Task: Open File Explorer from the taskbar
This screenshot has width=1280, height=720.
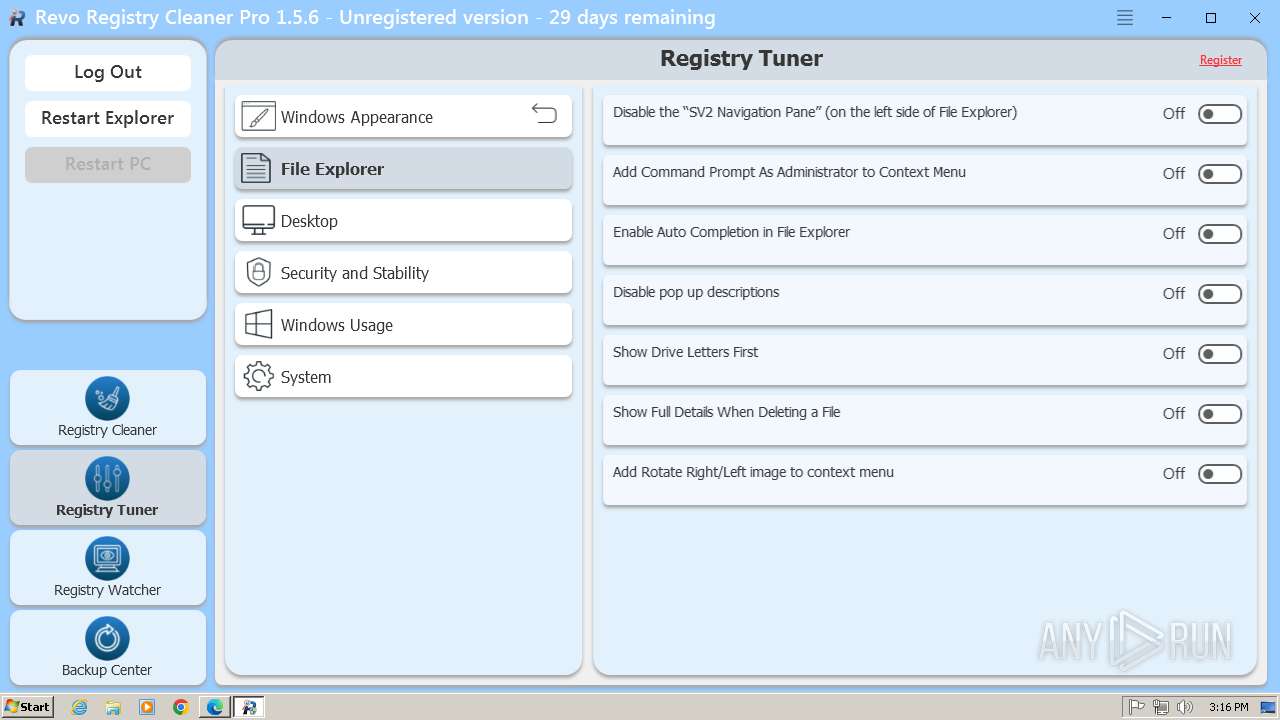Action: [x=113, y=707]
